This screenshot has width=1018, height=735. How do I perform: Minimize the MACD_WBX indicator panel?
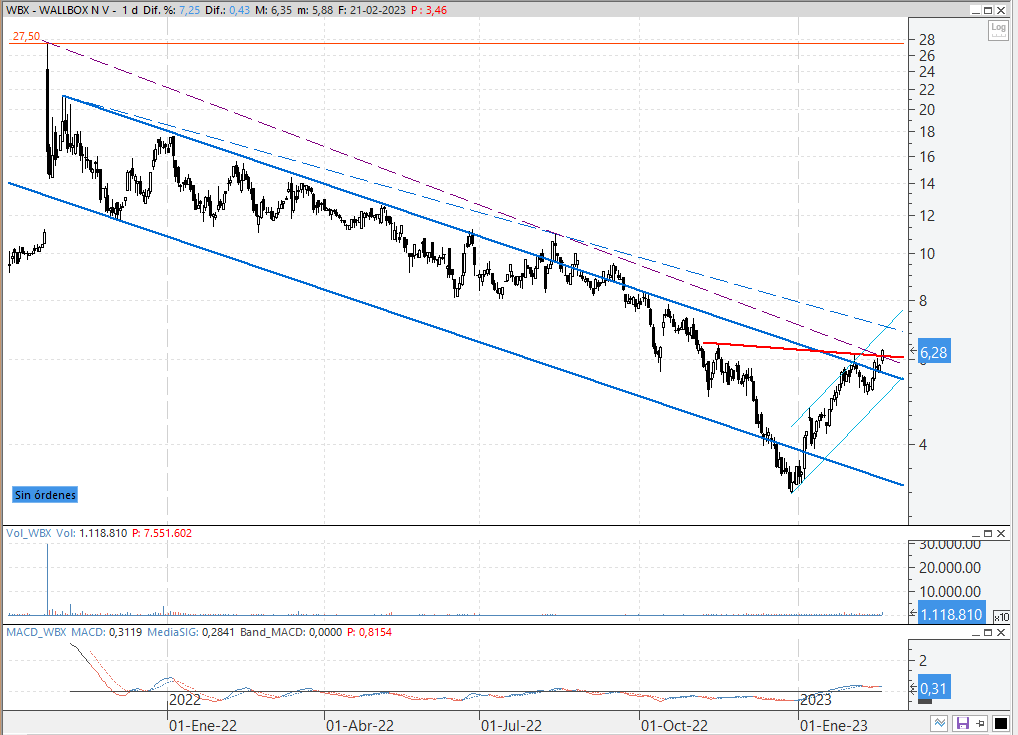point(975,632)
